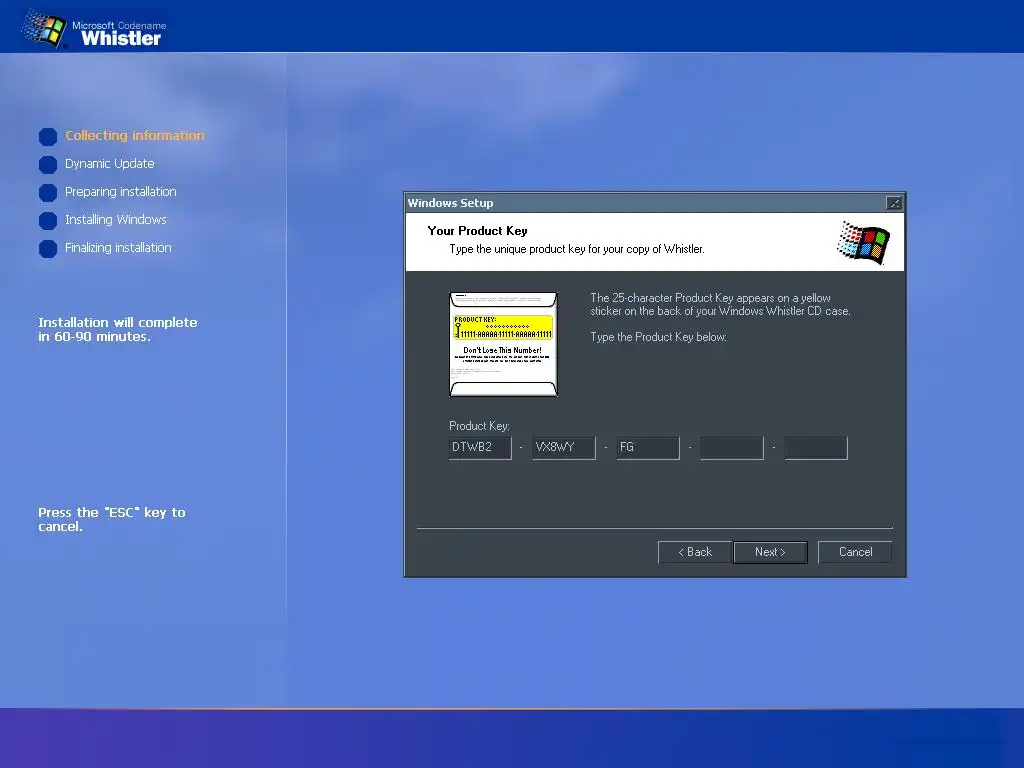1024x768 pixels.
Task: Click the Finalizing installation step bullet
Action: 48,249
